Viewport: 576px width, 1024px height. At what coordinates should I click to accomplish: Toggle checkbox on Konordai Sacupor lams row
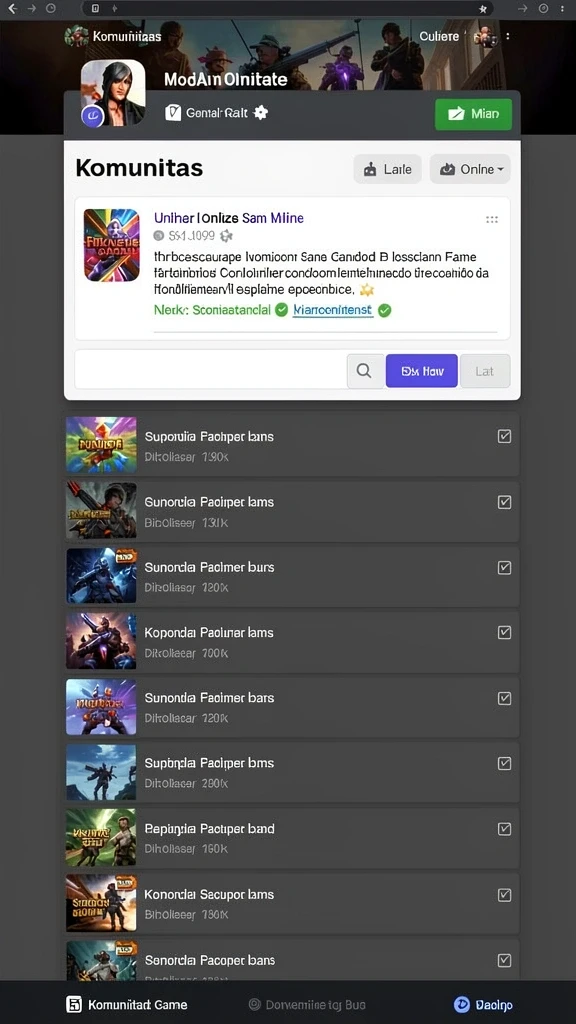[x=504, y=895]
